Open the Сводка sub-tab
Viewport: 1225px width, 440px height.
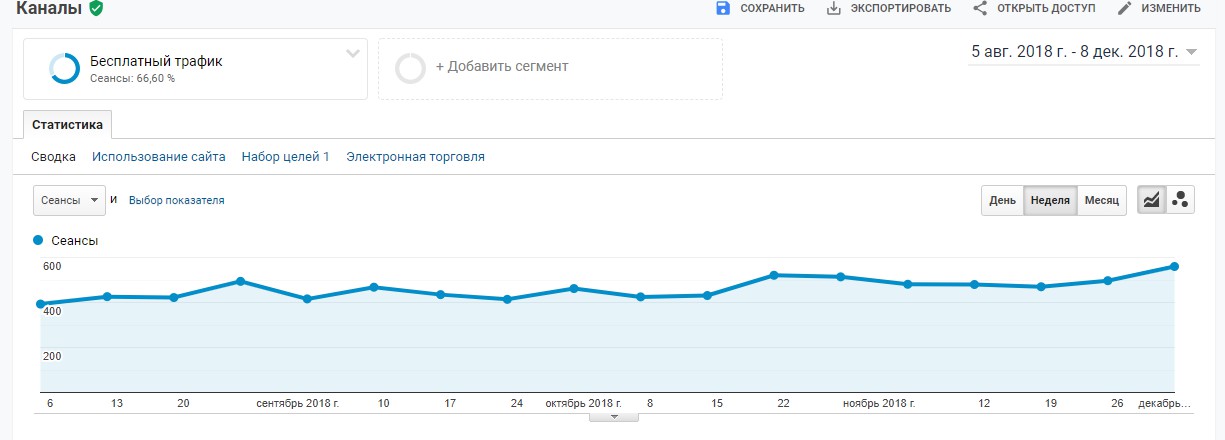(x=53, y=157)
